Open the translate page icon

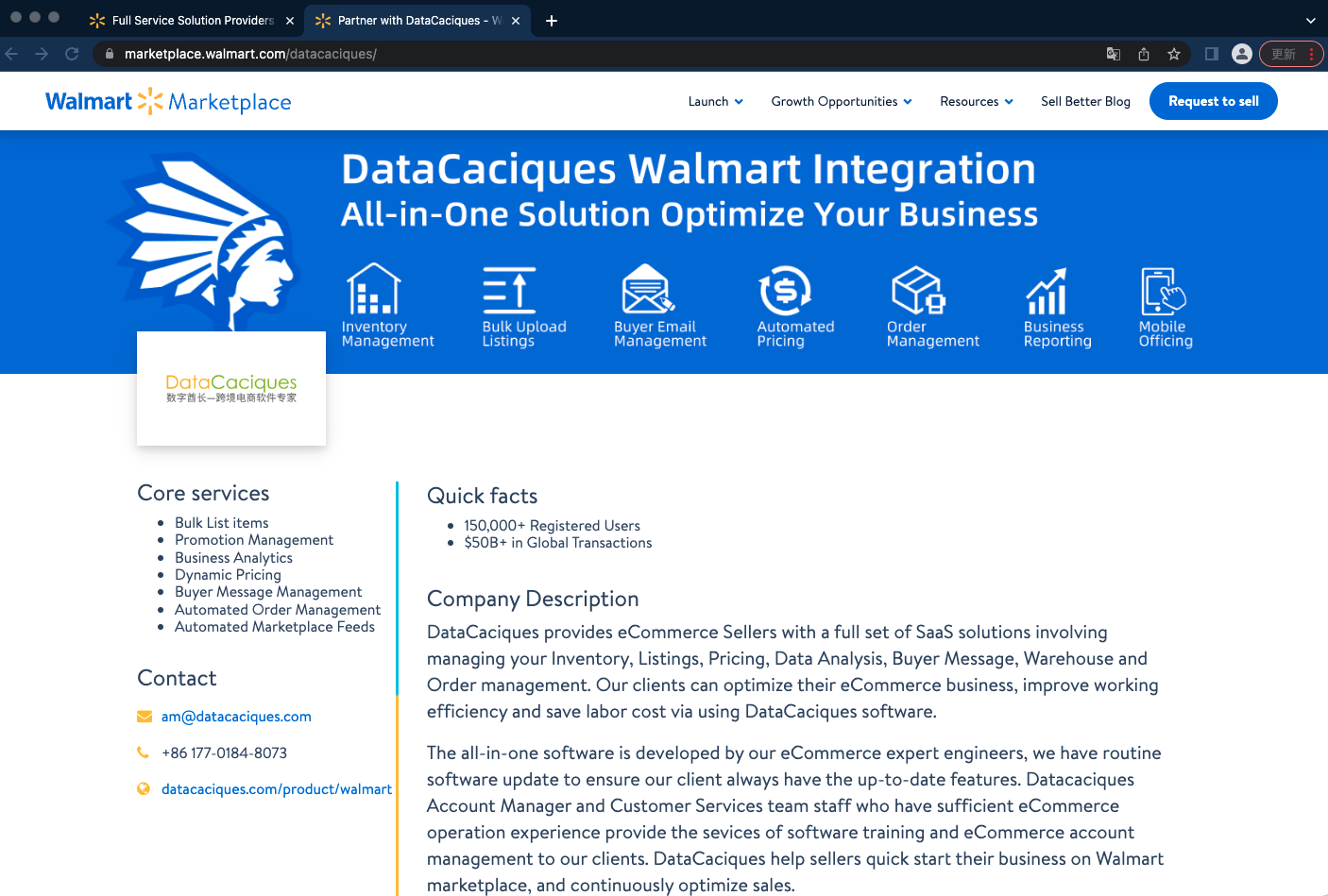(1114, 54)
